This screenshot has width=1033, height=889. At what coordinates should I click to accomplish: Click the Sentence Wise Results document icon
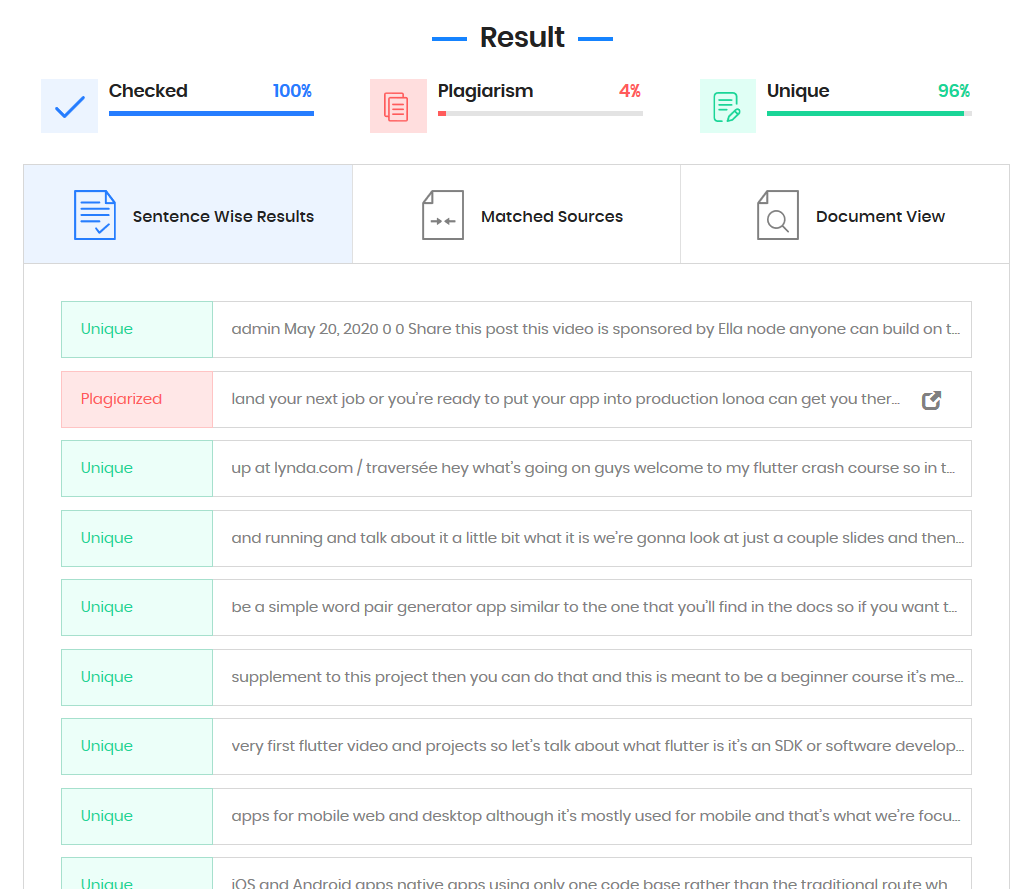(95, 215)
